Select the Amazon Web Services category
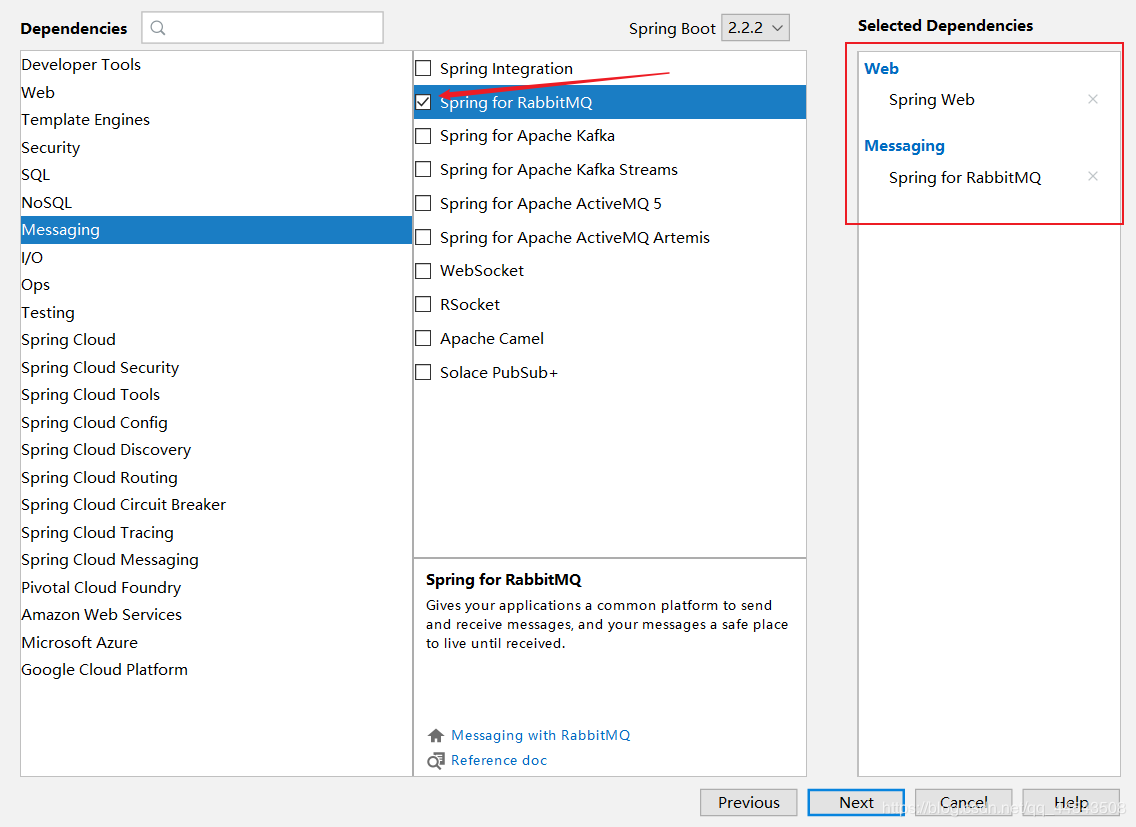The height and width of the screenshot is (827, 1136). tap(216, 615)
